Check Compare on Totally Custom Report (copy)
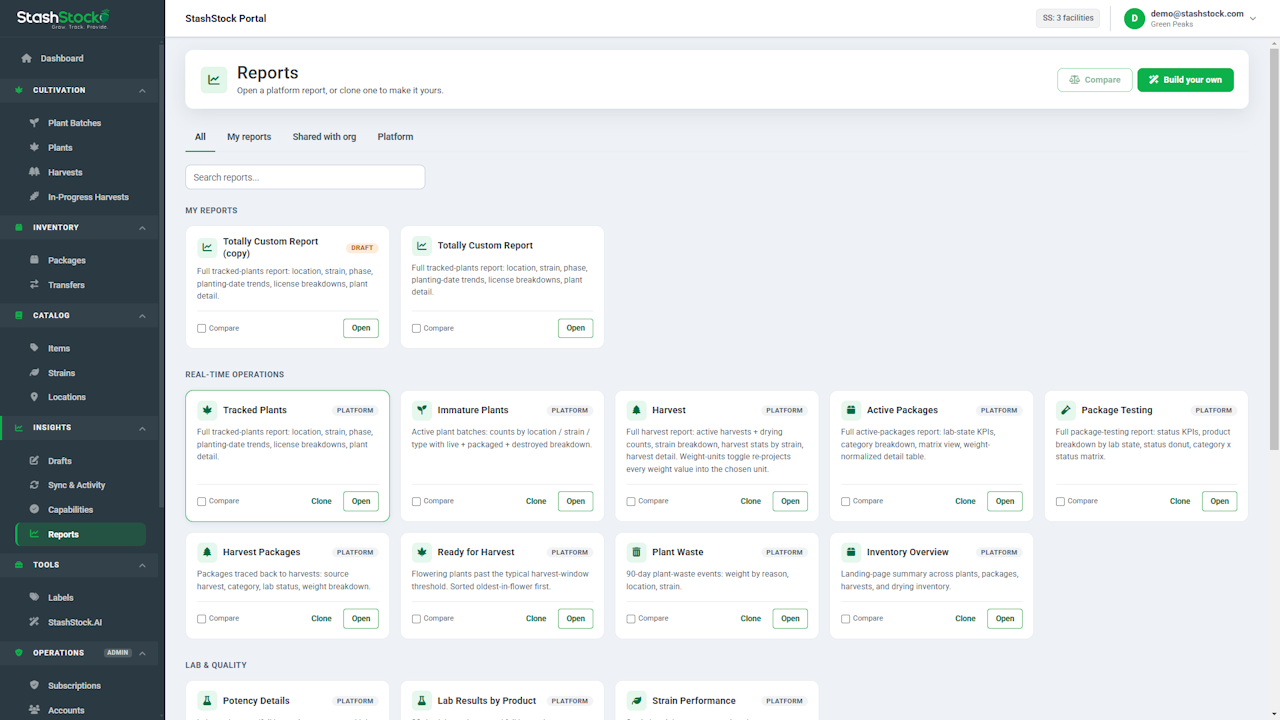The height and width of the screenshot is (720, 1280). (202, 328)
